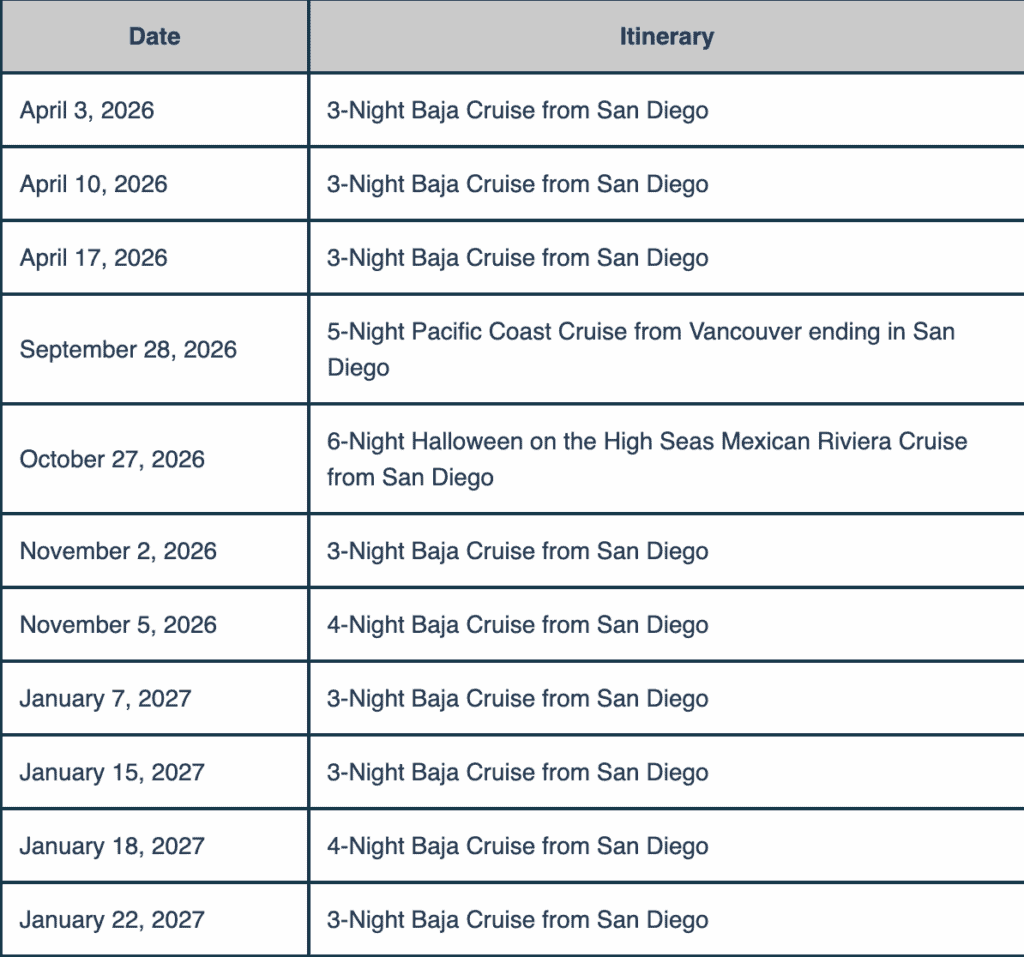Click the January 22, 2027 date cell
The height and width of the screenshot is (957, 1024).
(x=112, y=920)
